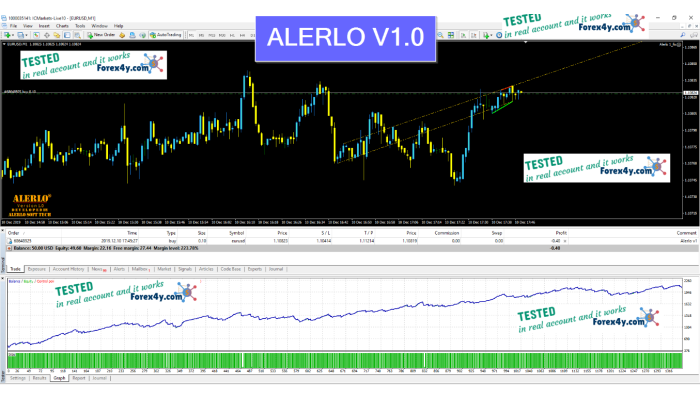Toggle the chart auto scroll icon

pos(463,35)
